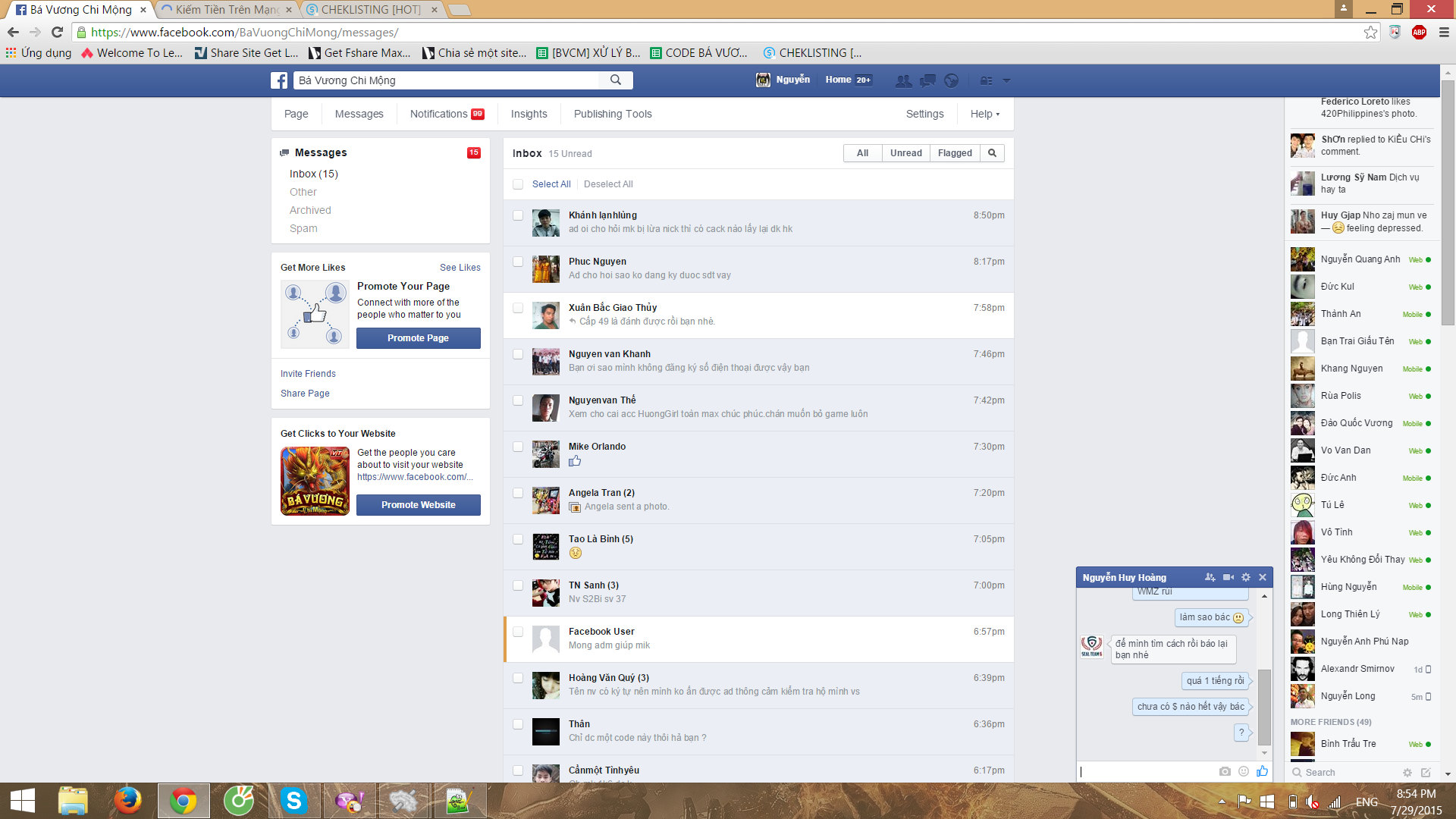This screenshot has width=1456, height=819.
Task: Toggle the top select-all checkbox in inbox
Action: 518,184
